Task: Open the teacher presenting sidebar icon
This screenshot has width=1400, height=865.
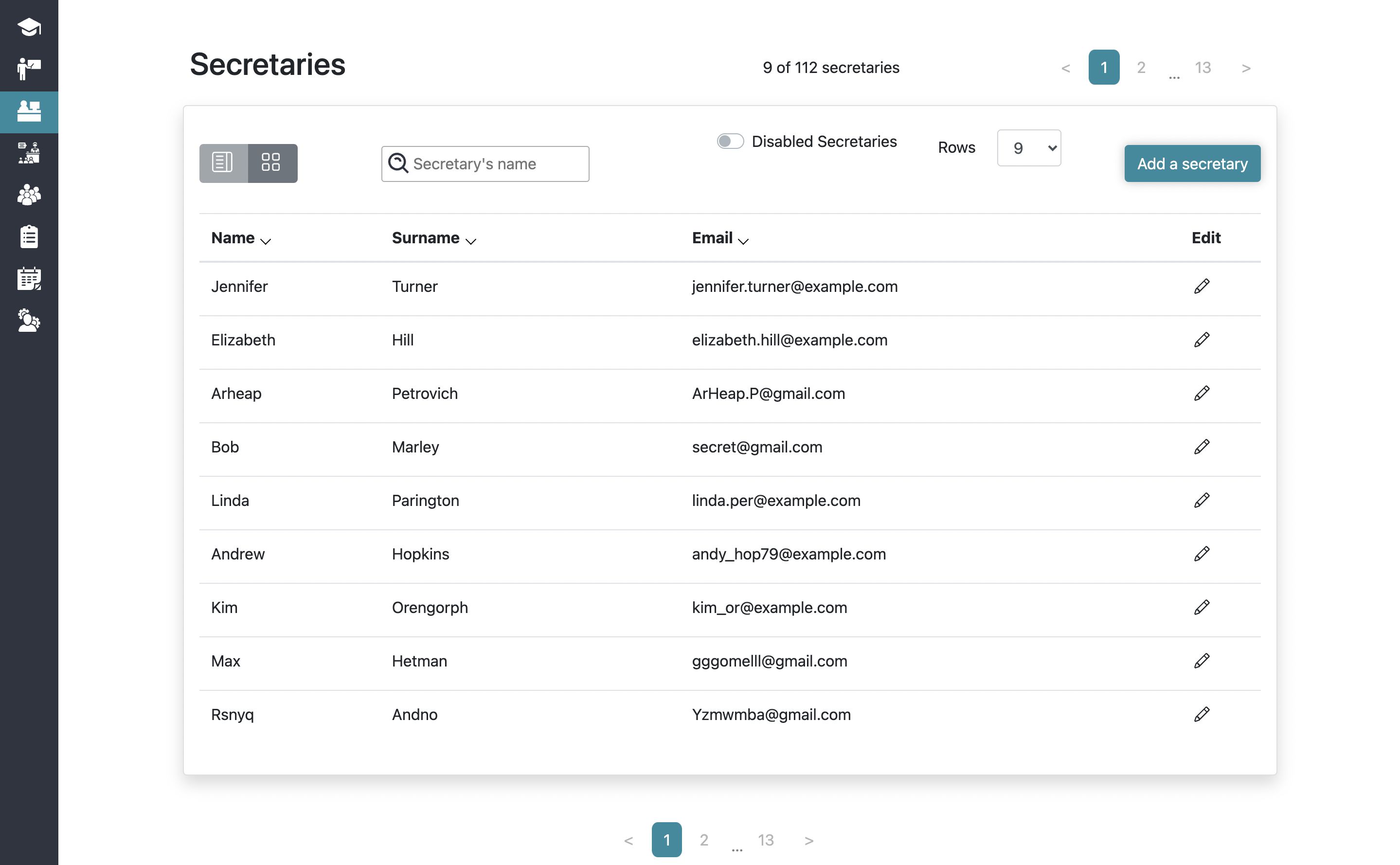Action: [29, 69]
